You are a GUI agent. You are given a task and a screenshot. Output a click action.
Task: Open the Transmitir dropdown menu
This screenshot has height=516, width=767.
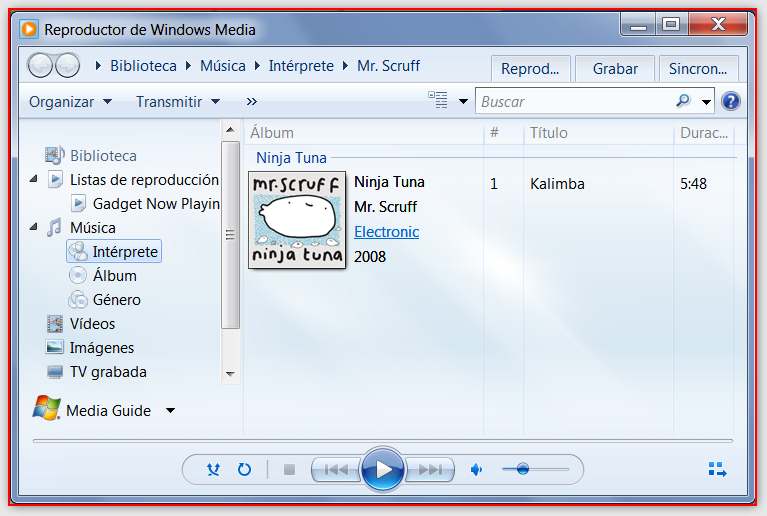[x=178, y=102]
